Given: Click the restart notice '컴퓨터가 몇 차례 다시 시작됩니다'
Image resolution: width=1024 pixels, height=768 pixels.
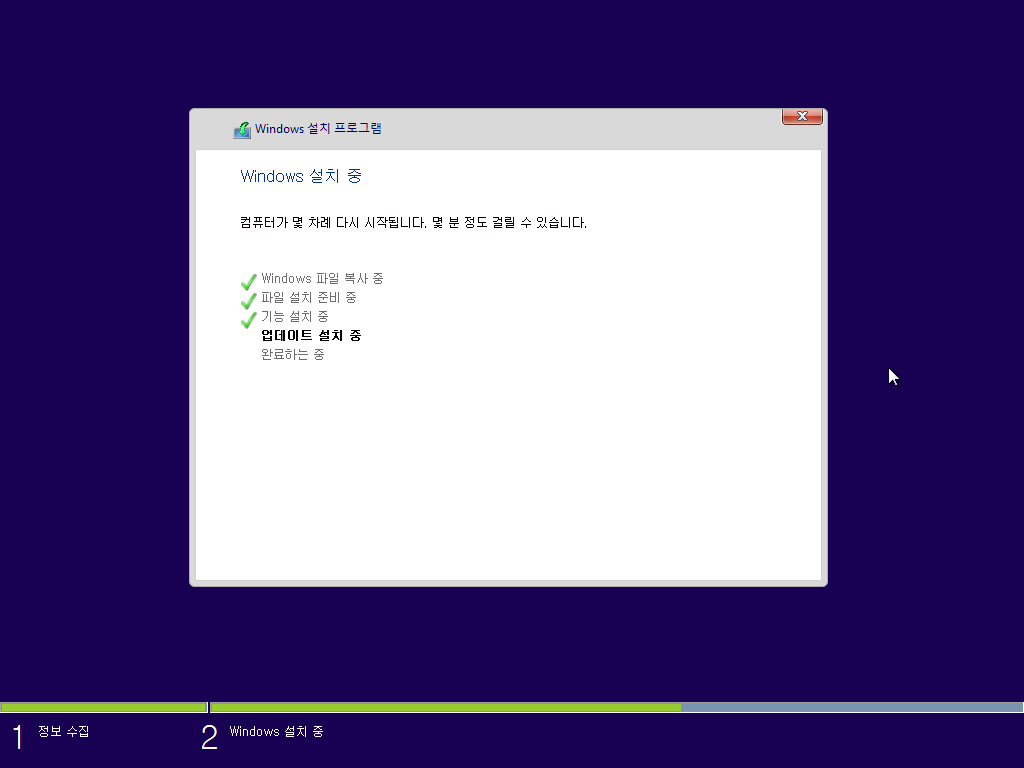Looking at the screenshot, I should pos(333,223).
